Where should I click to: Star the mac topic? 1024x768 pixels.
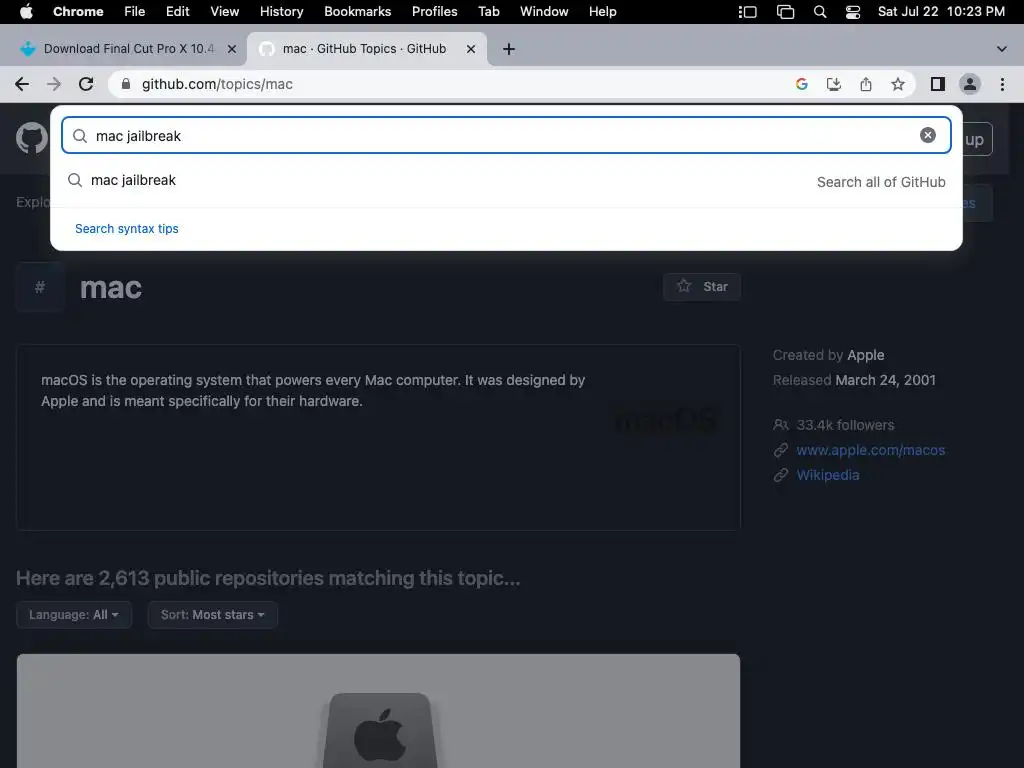pyautogui.click(x=702, y=287)
